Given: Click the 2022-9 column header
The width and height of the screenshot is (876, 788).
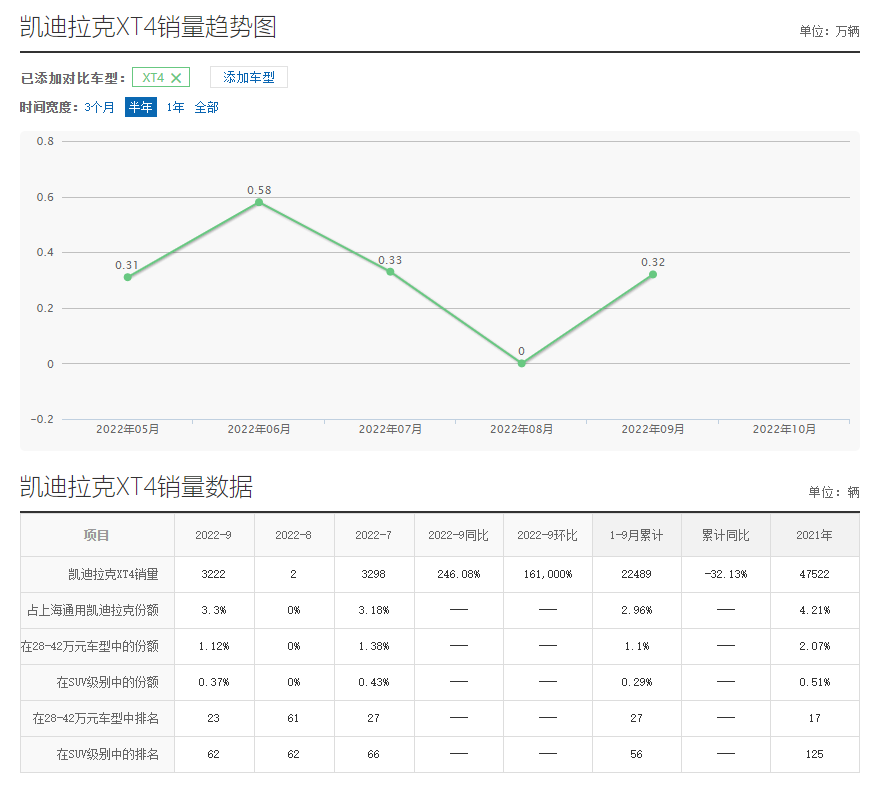Looking at the screenshot, I should [214, 535].
